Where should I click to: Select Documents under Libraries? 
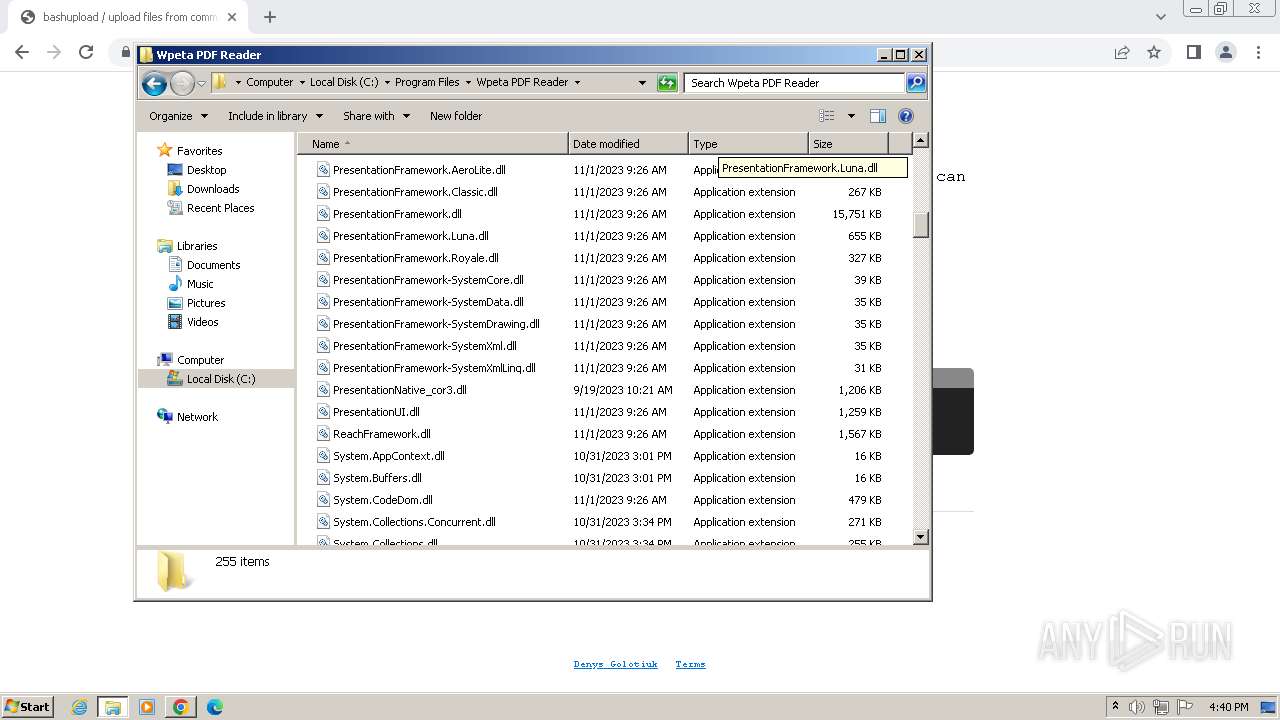(213, 265)
